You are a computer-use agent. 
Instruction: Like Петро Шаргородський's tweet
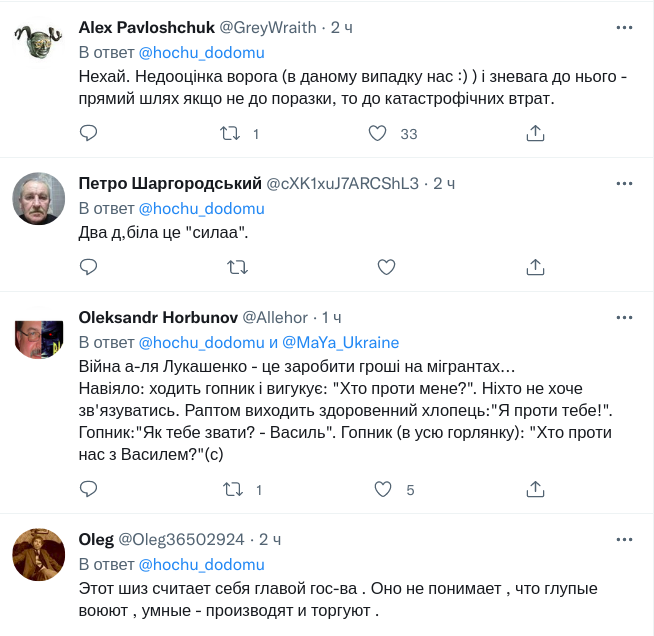pyautogui.click(x=386, y=266)
